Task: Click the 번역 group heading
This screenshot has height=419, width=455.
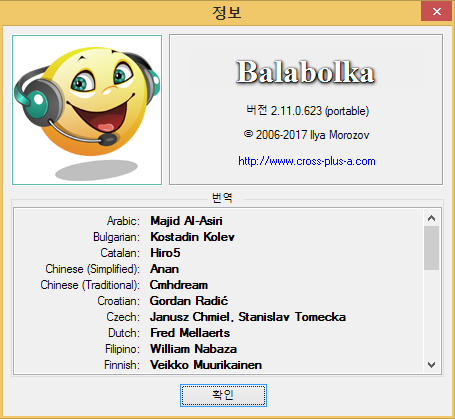Action: click(x=222, y=198)
